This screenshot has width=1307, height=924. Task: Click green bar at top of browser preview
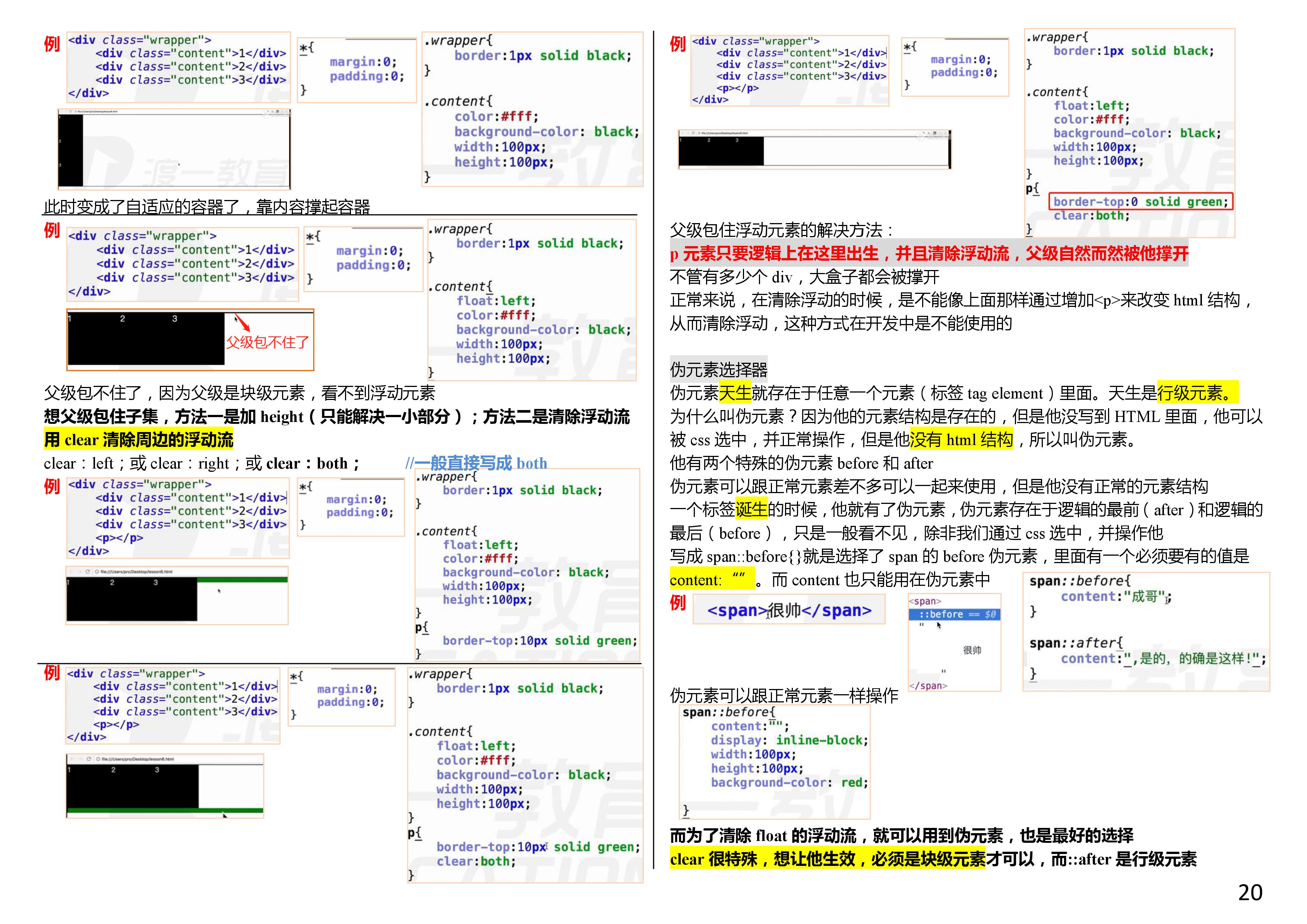[242, 580]
